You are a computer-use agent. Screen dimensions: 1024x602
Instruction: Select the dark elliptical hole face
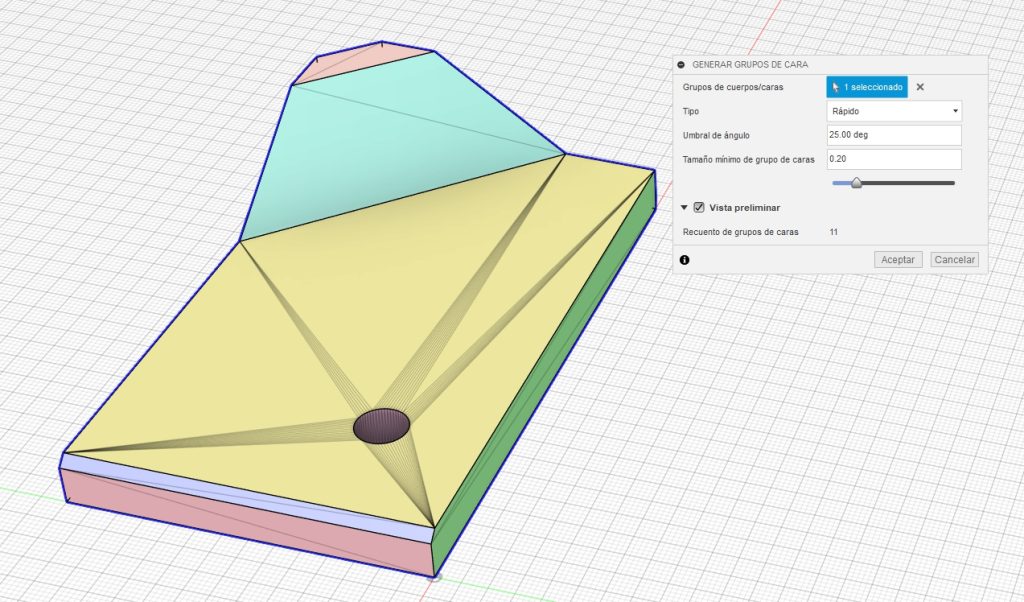click(381, 425)
